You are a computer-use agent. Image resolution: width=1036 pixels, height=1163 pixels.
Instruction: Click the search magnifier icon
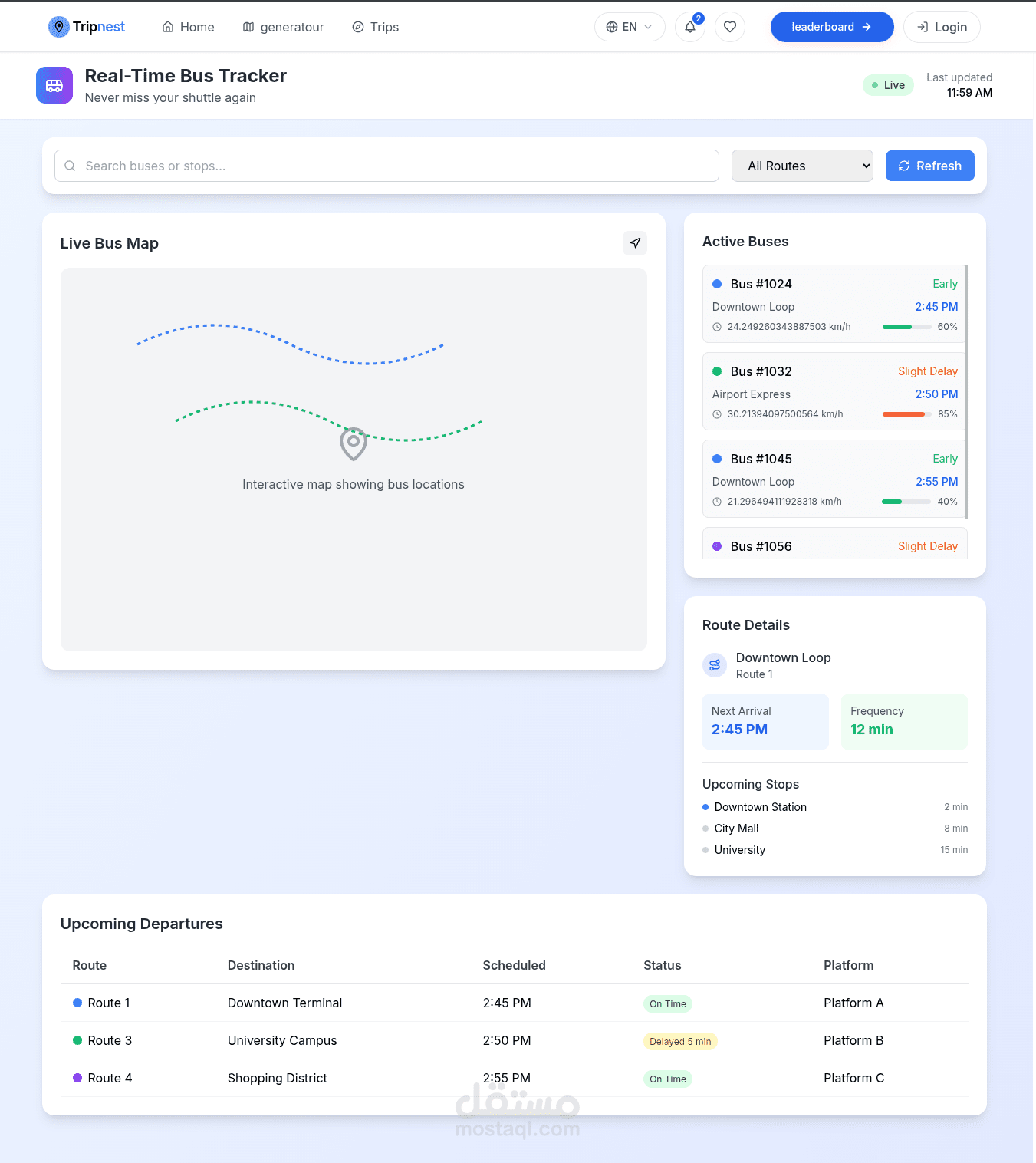coord(70,166)
